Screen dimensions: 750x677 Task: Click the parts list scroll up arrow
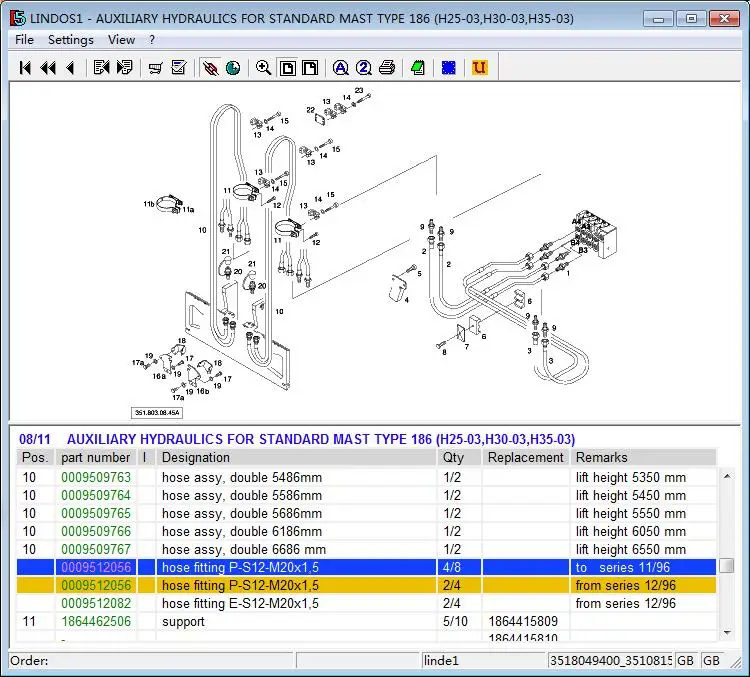point(727,476)
